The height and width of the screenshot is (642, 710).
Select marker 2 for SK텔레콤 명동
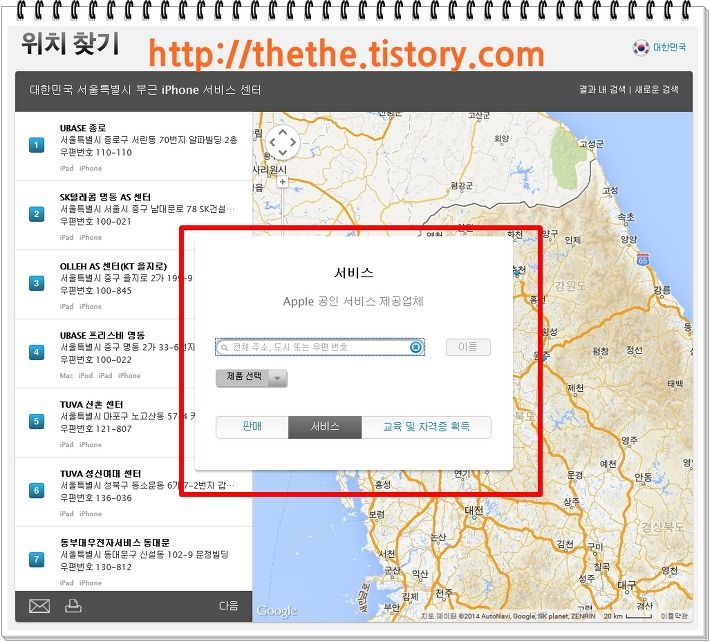tap(37, 214)
